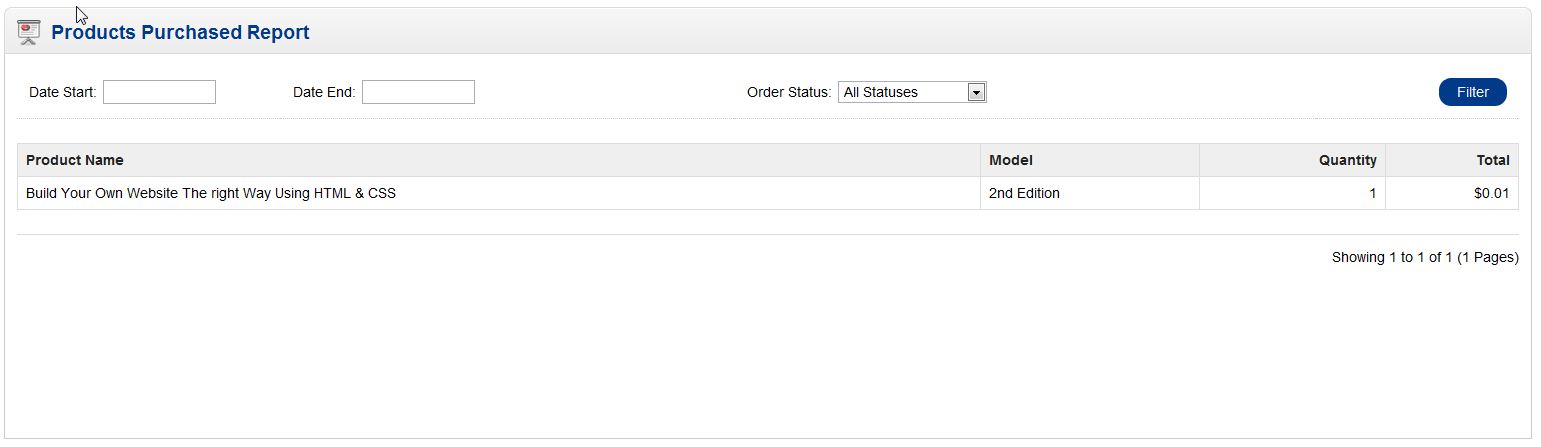This screenshot has height=447, width=1541.
Task: Click the $0.01 total cell
Action: pyautogui.click(x=1491, y=193)
